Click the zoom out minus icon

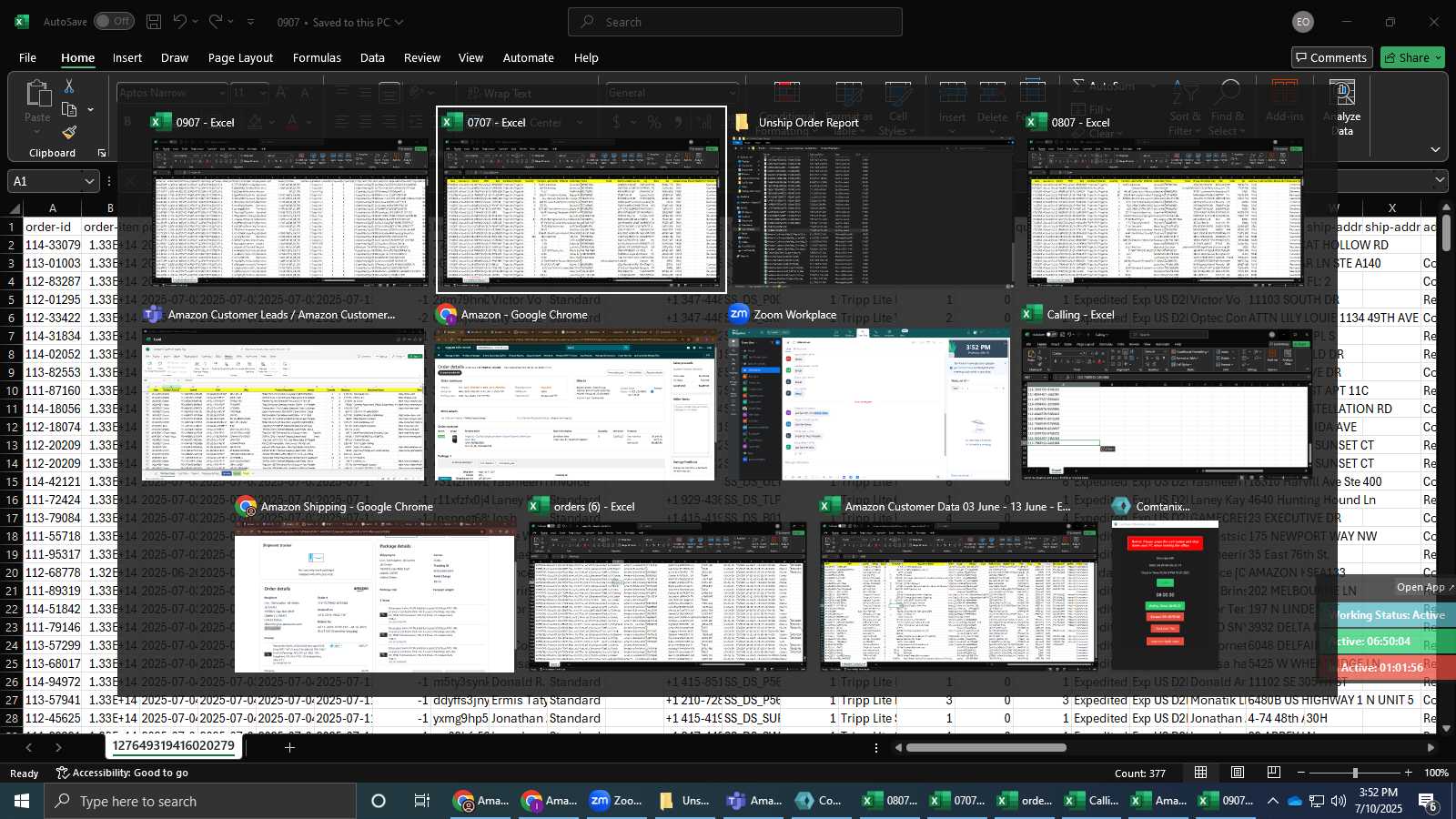[x=1301, y=773]
